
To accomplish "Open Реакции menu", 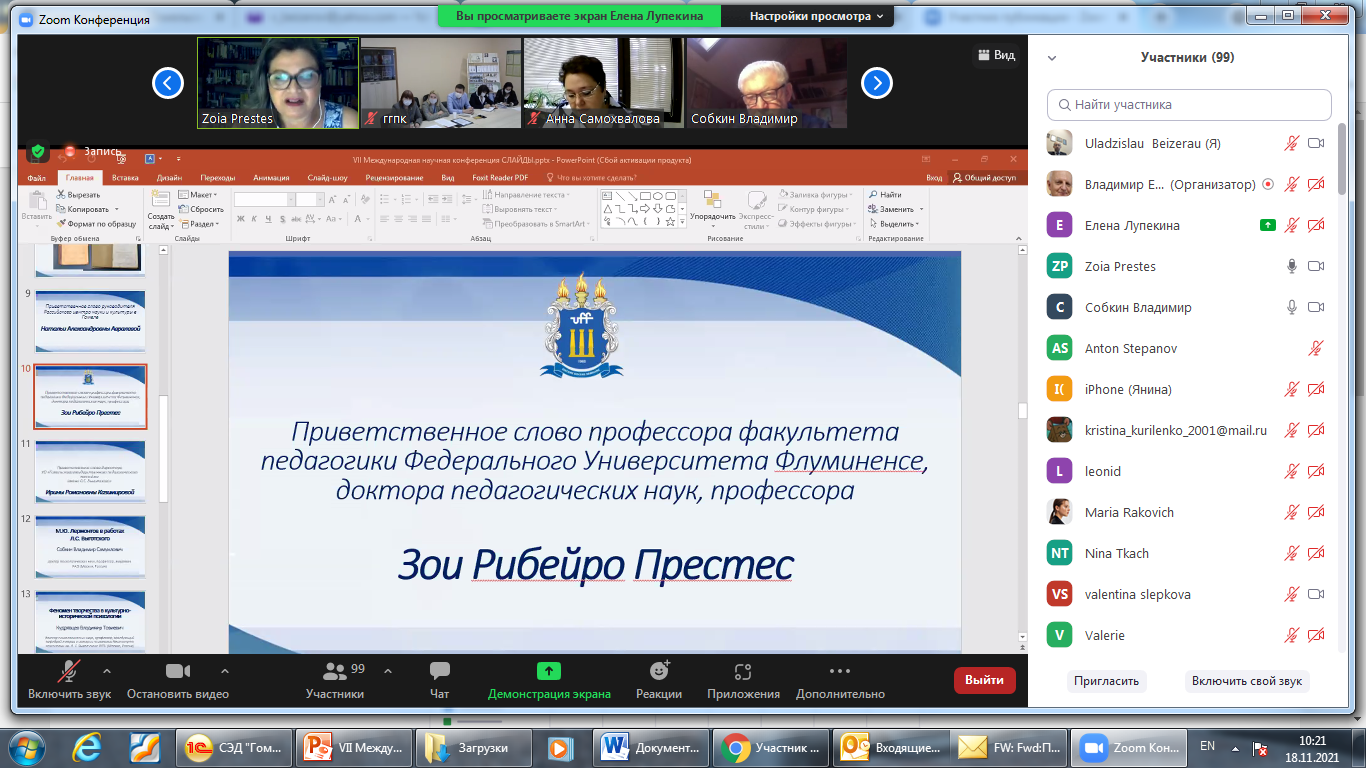I will (659, 680).
